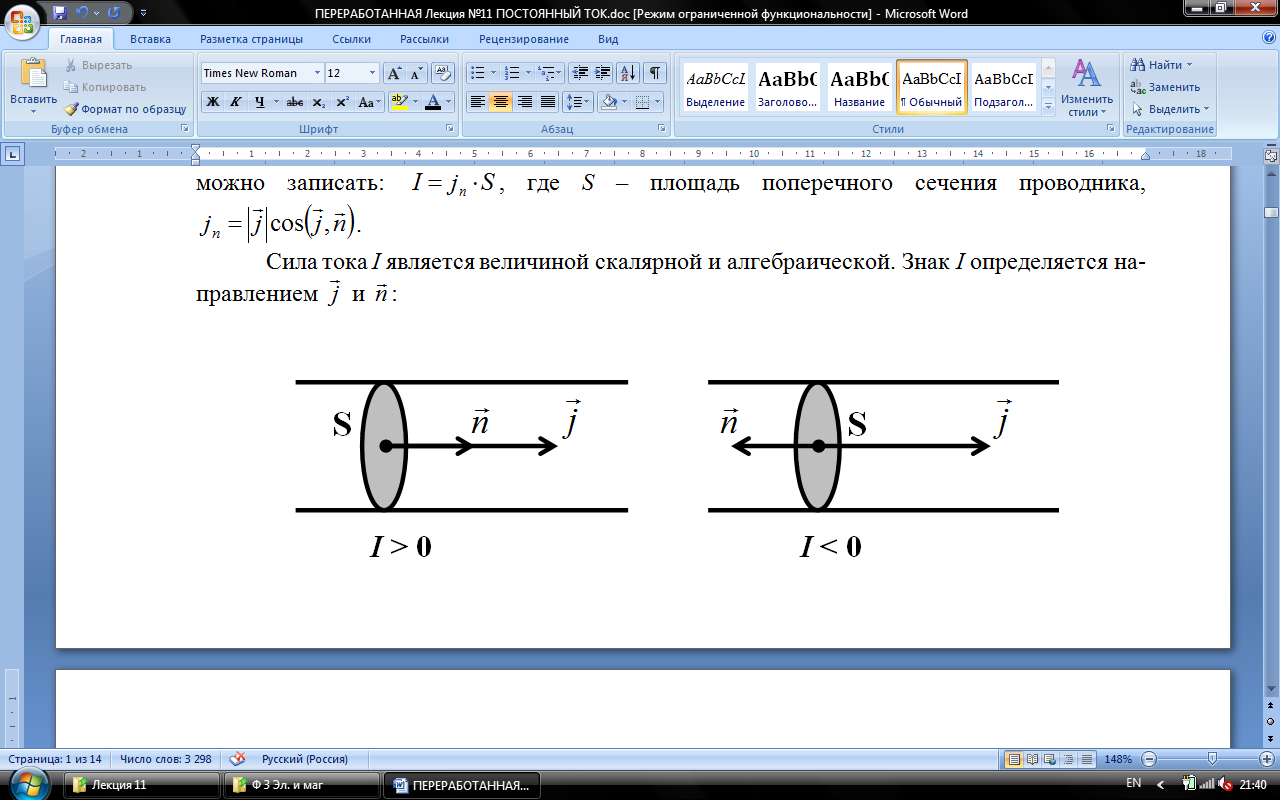Click Cut (Вырезать)

click(x=98, y=65)
